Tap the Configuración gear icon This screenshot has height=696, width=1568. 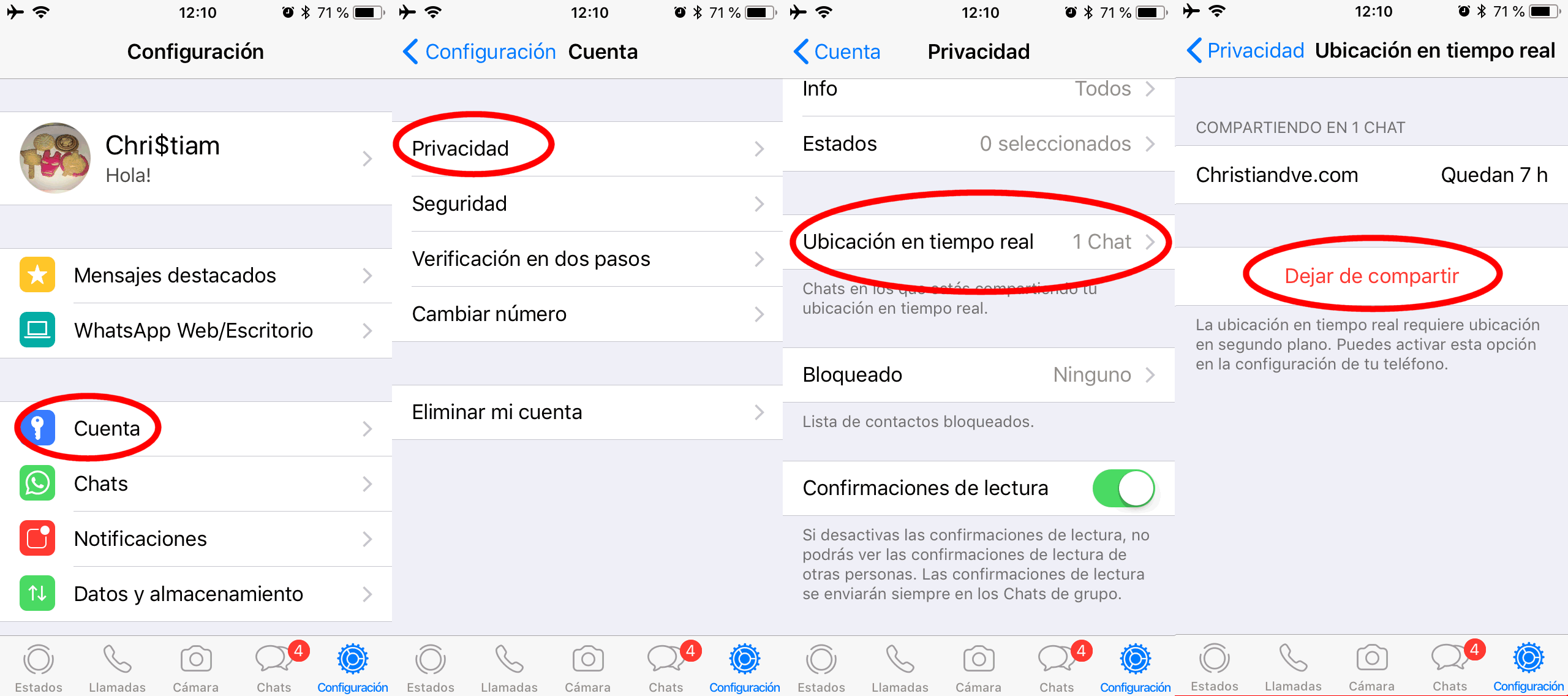pyautogui.click(x=351, y=658)
